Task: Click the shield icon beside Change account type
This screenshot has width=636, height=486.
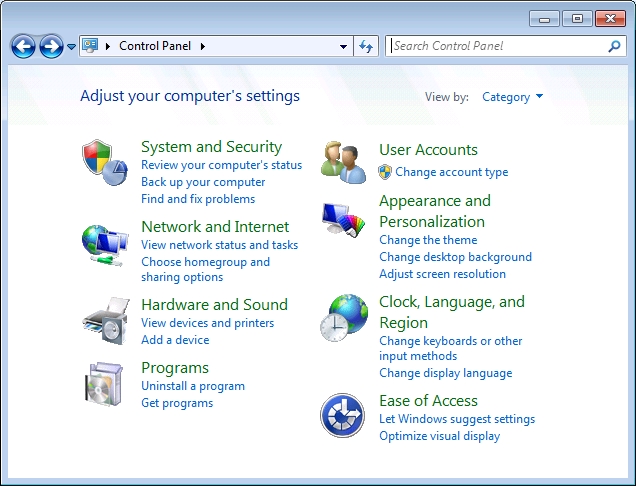Action: [385, 172]
